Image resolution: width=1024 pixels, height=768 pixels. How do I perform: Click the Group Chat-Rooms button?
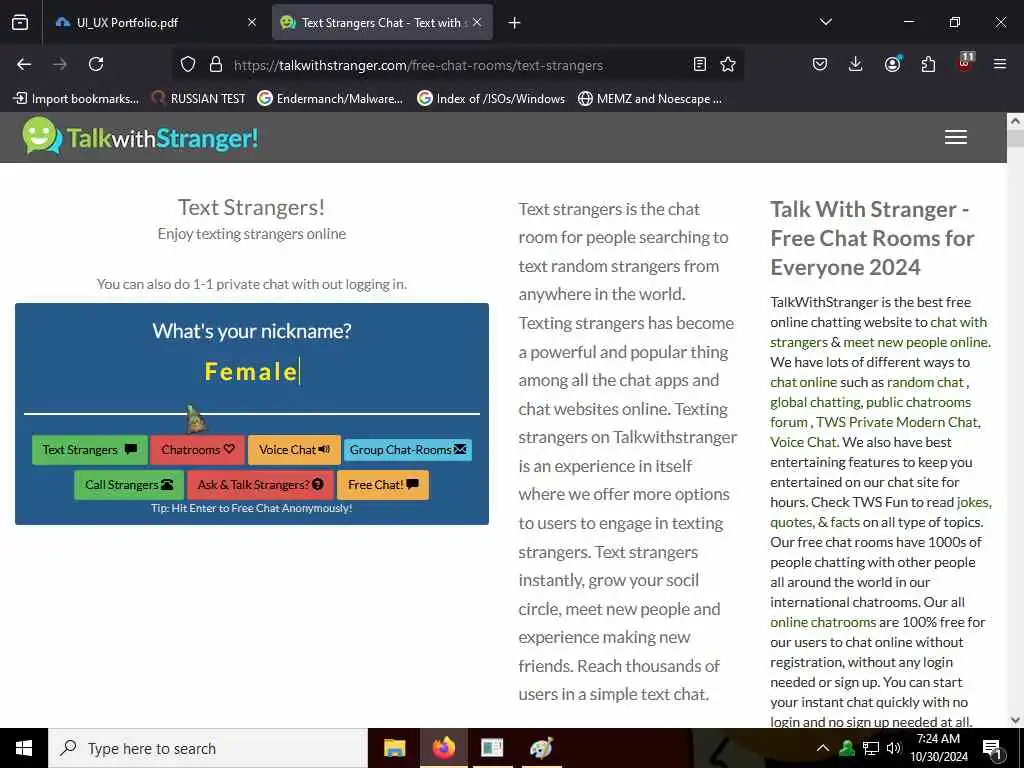point(408,449)
